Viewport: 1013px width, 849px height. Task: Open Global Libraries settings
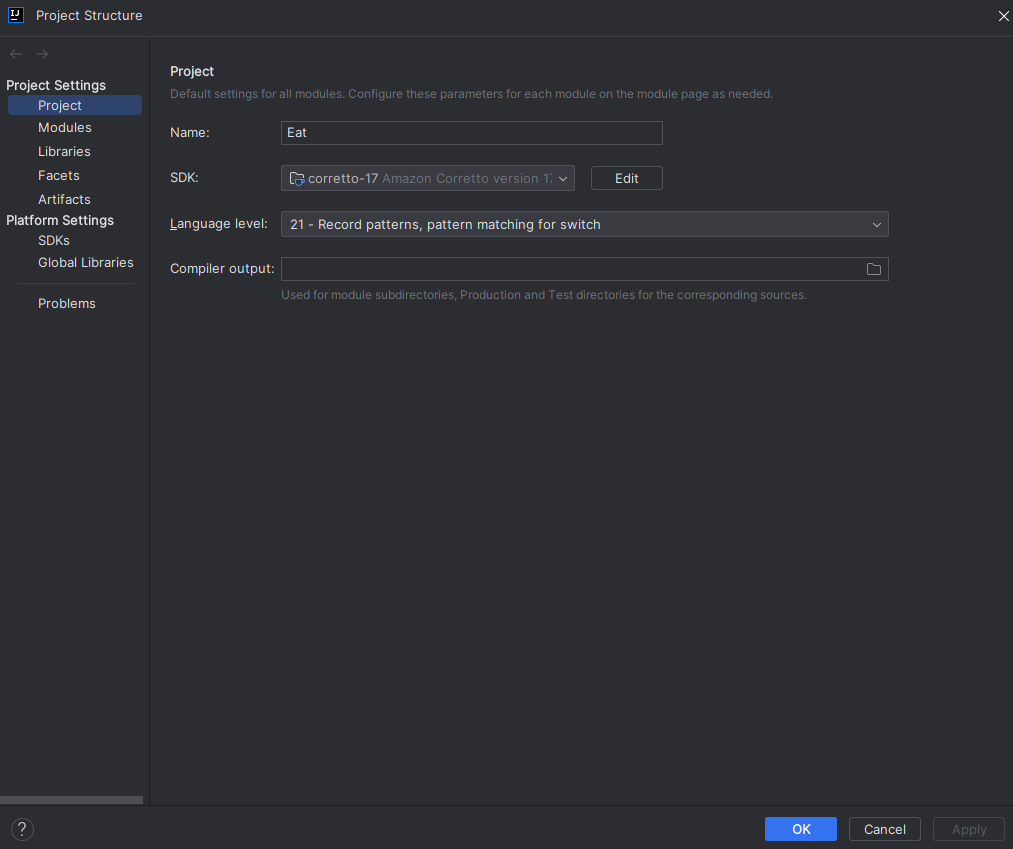(x=85, y=262)
